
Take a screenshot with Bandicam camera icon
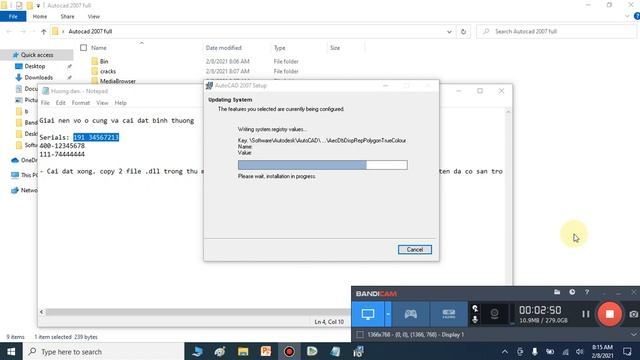pyautogui.click(x=633, y=314)
